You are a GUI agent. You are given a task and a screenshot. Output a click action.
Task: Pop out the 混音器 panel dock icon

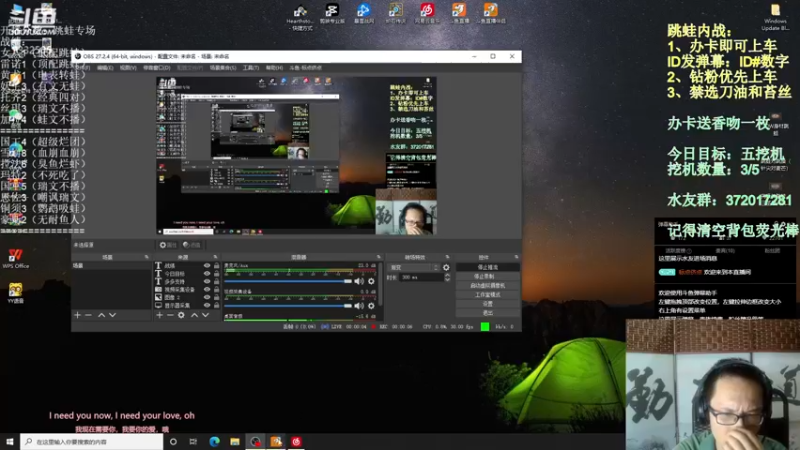[x=379, y=257]
